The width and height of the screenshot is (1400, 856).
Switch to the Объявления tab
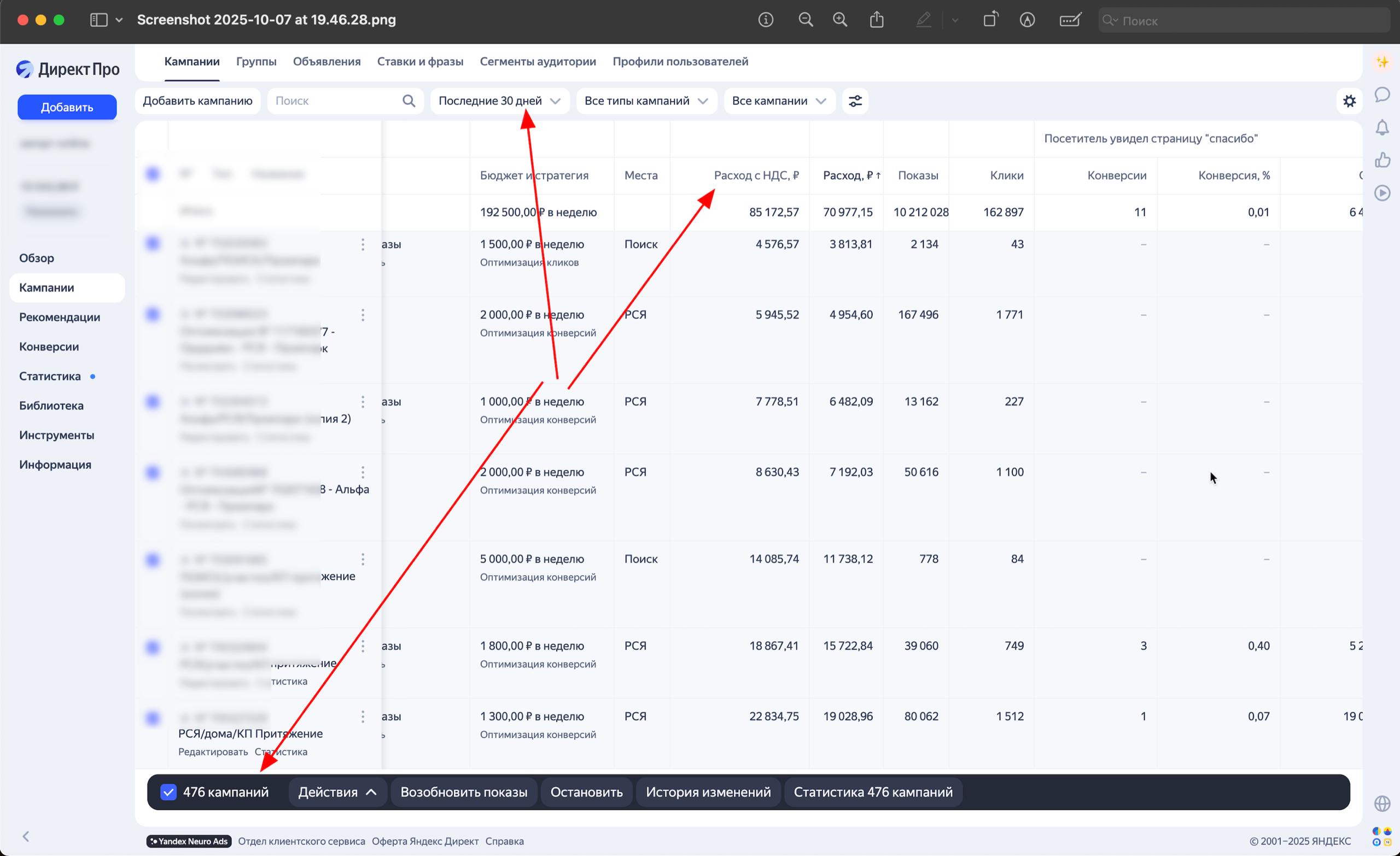pos(326,61)
